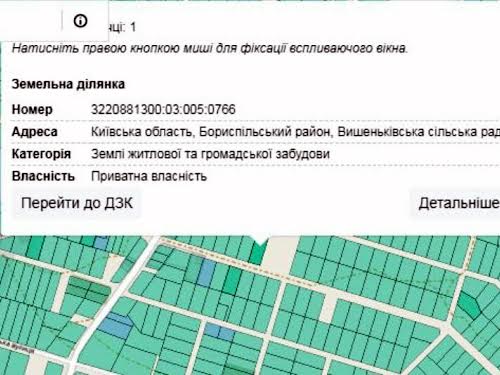
Task: Click the ownership value 'Приватна власність'
Action: [149, 176]
